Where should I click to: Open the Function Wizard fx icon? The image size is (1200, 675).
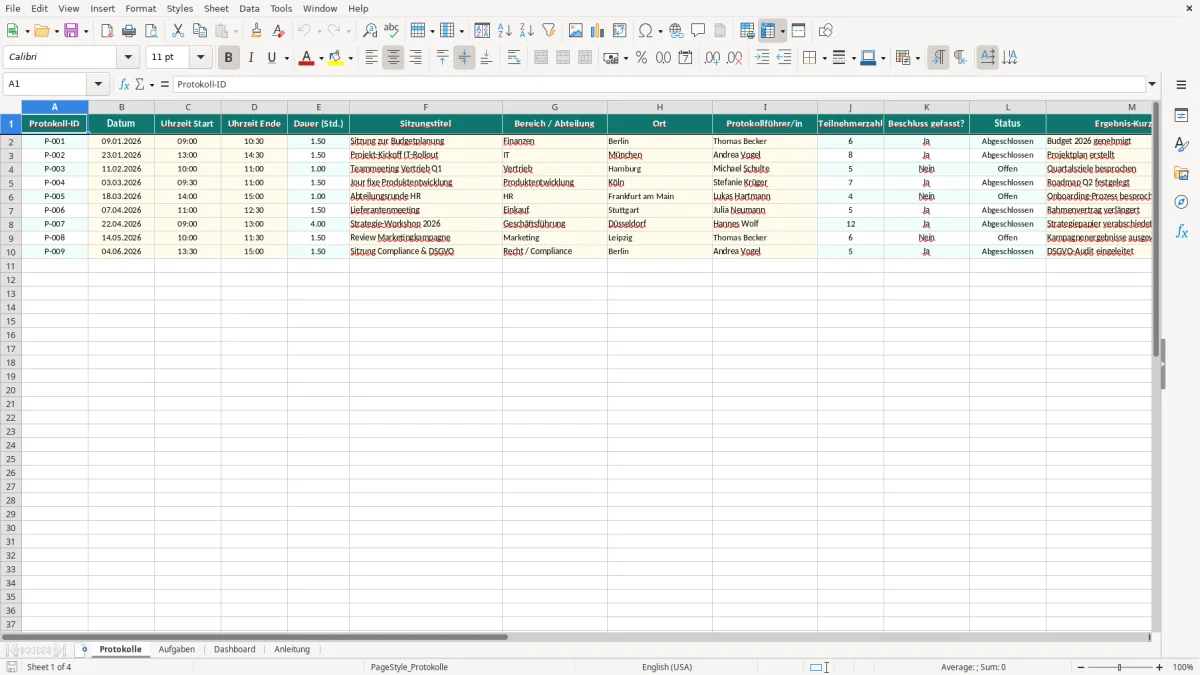124,84
